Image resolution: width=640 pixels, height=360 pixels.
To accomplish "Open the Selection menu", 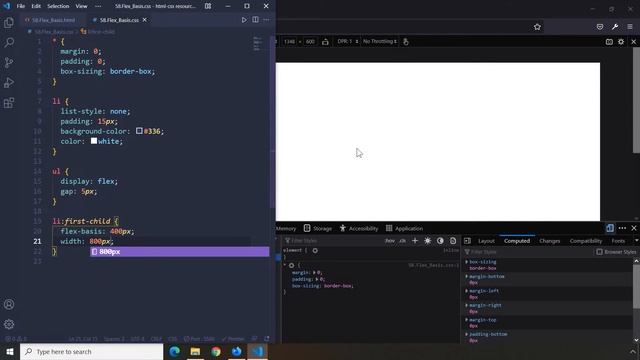I will [x=58, y=6].
